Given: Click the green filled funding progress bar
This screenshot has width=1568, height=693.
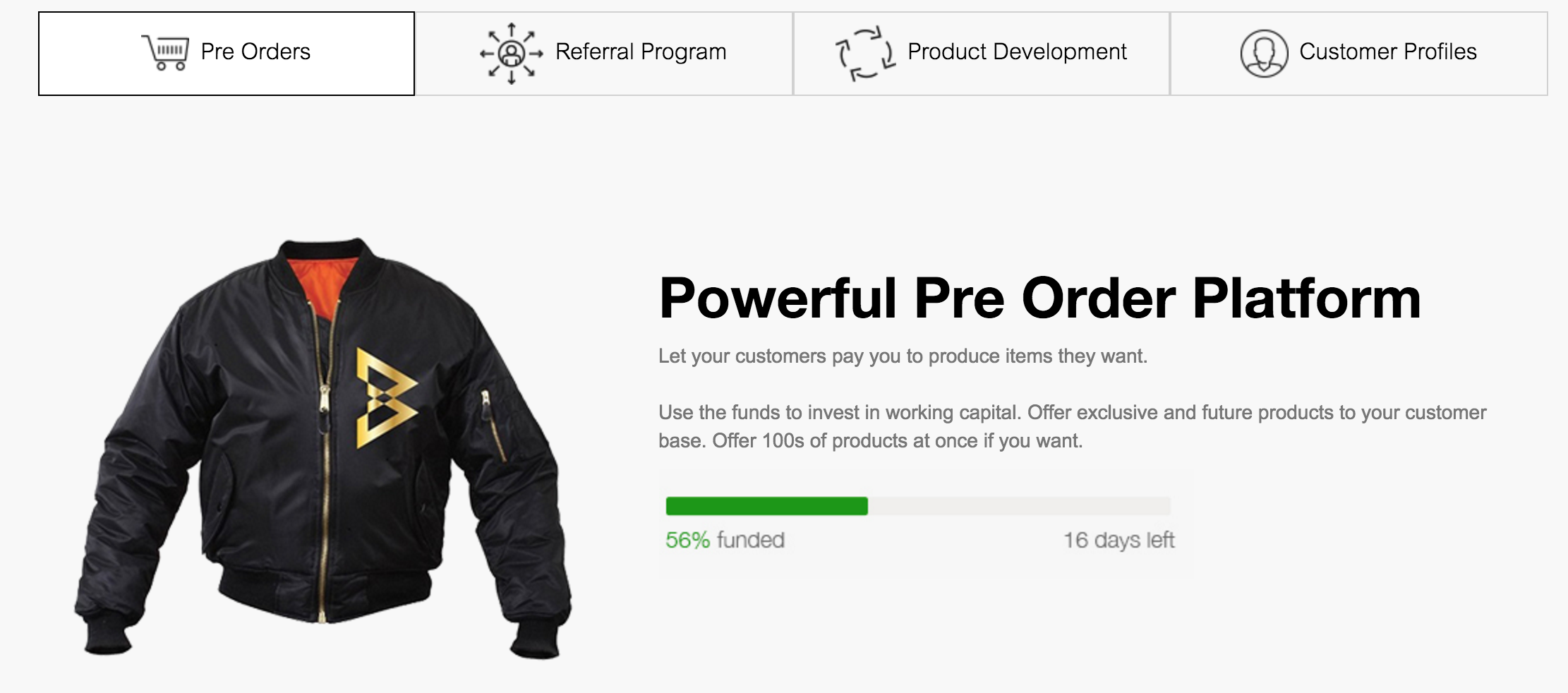Looking at the screenshot, I should [x=766, y=506].
